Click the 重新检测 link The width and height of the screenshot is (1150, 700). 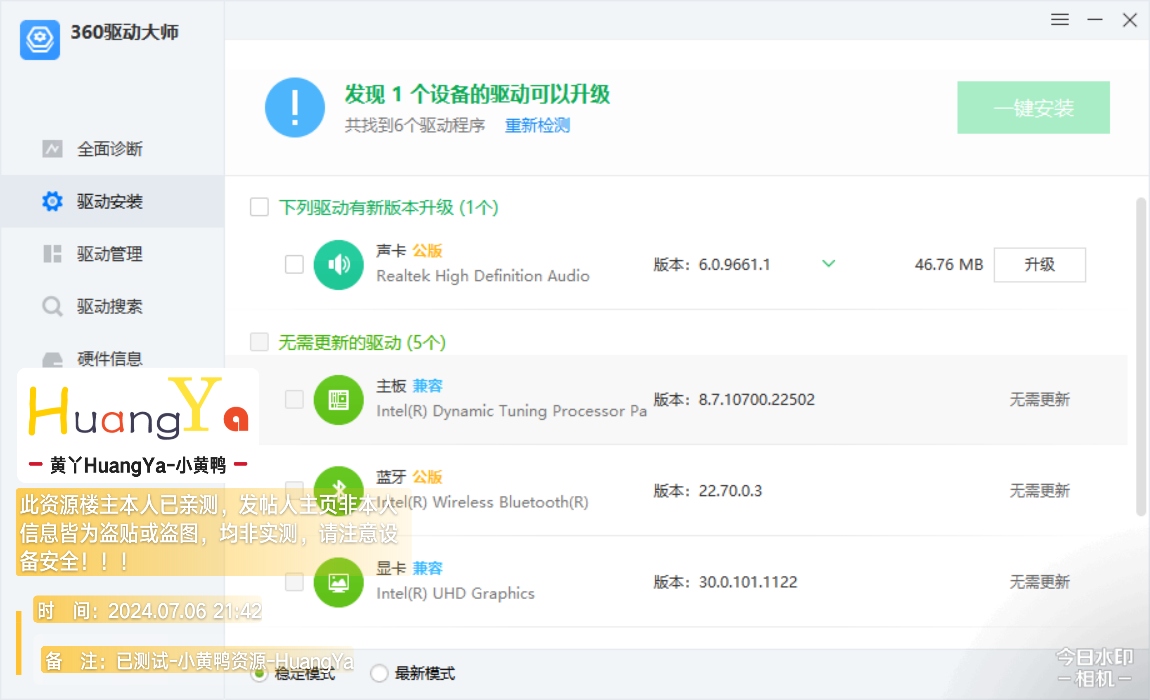coord(537,125)
